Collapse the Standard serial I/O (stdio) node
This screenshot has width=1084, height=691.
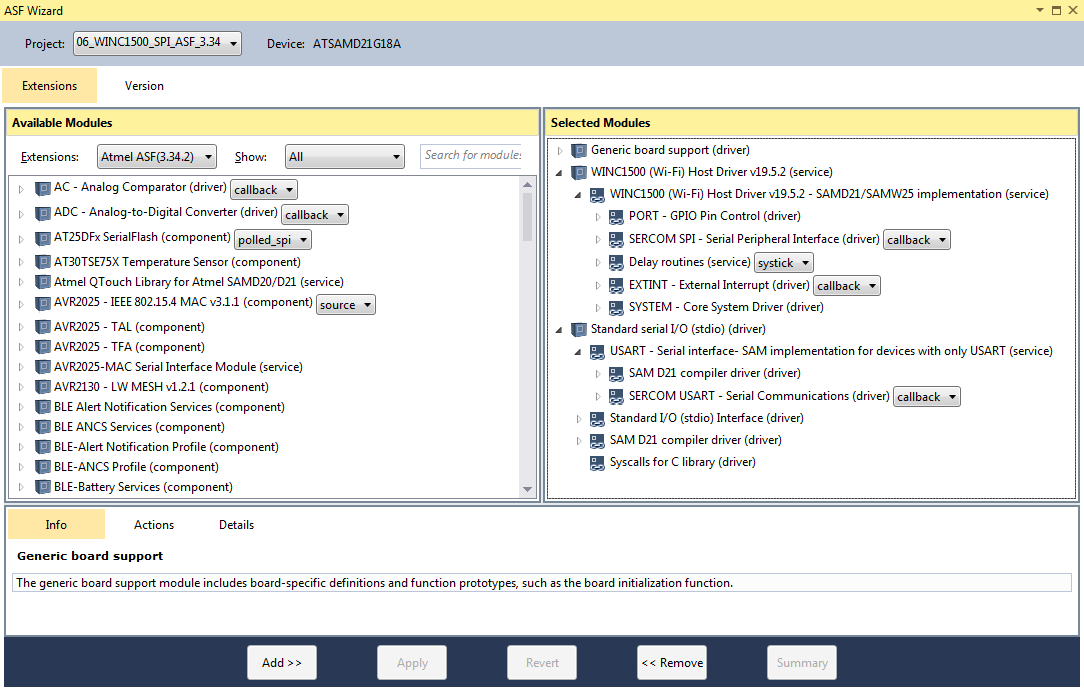tap(559, 330)
